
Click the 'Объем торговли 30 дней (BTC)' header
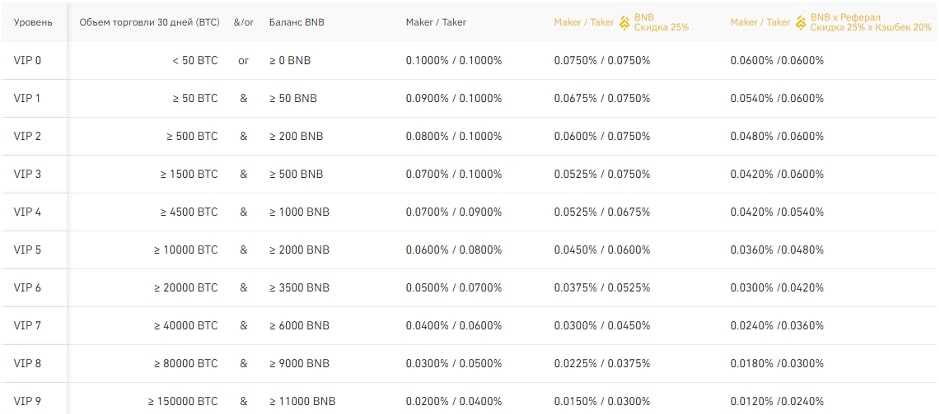149,22
